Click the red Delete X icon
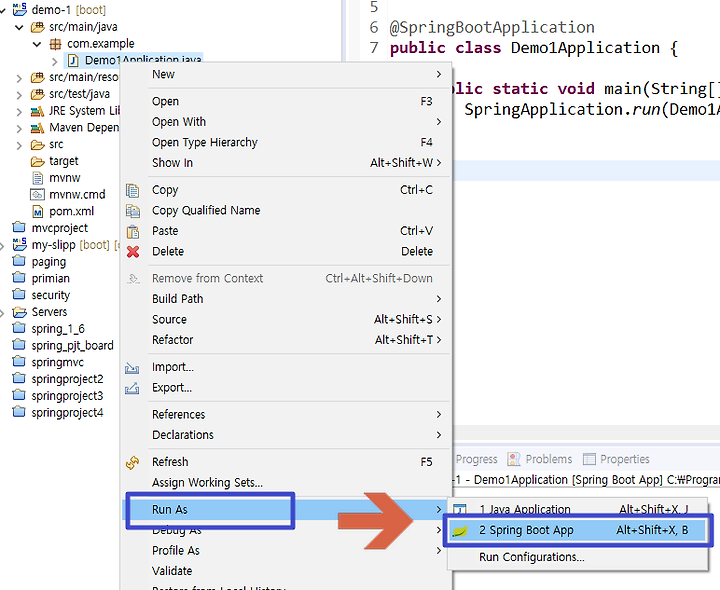This screenshot has height=590, width=720. (133, 252)
